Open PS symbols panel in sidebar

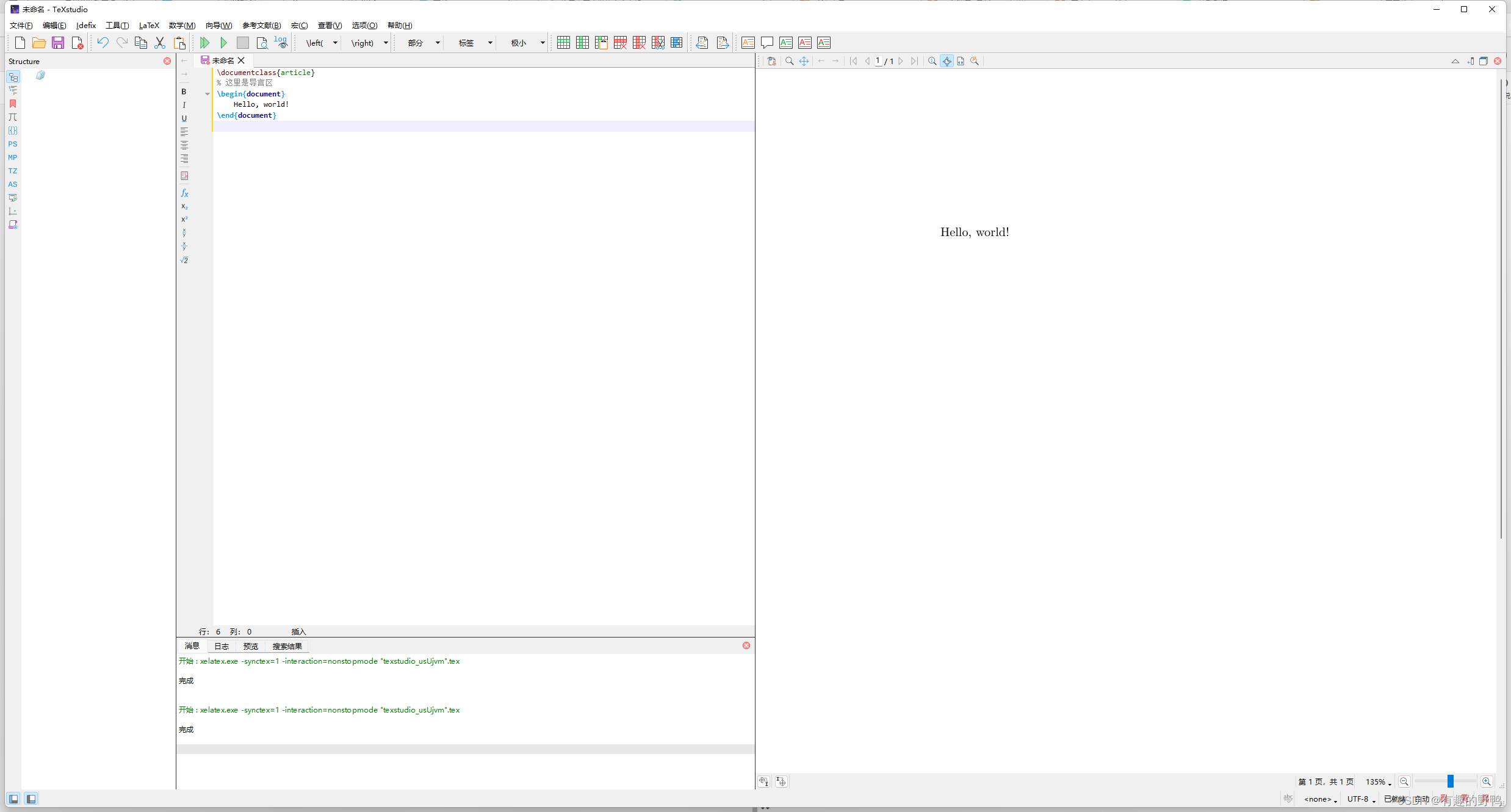(13, 144)
